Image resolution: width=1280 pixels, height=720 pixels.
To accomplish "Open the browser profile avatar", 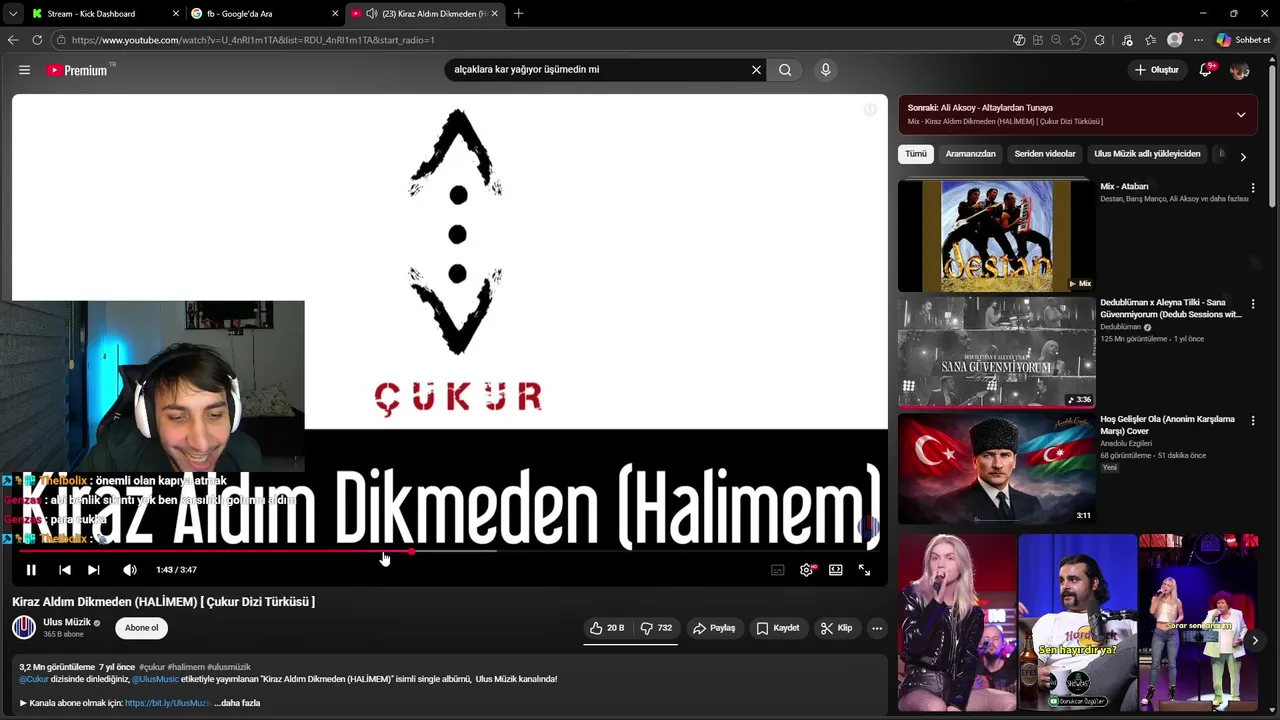I will tap(1175, 40).
